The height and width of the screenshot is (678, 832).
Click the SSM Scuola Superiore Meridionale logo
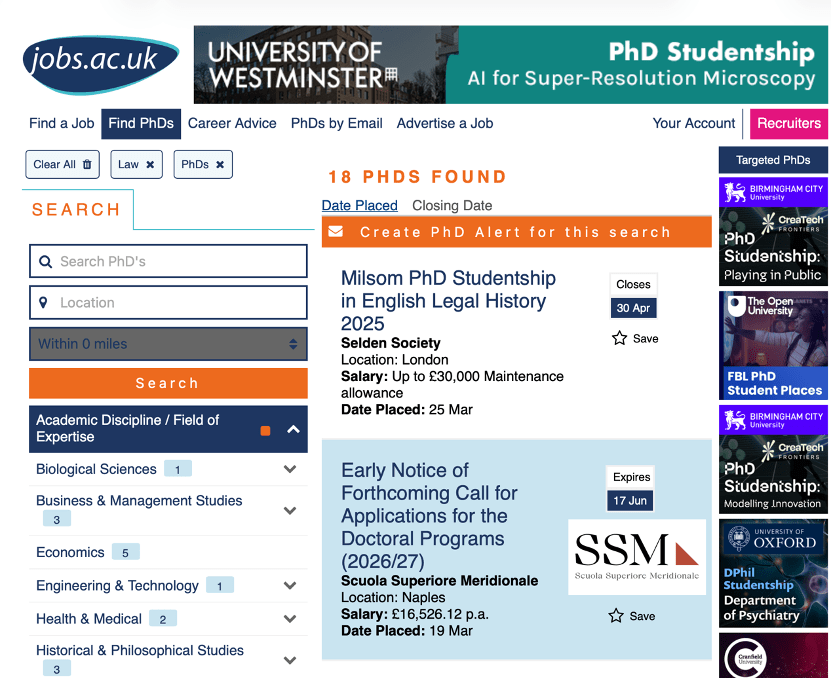[637, 557]
